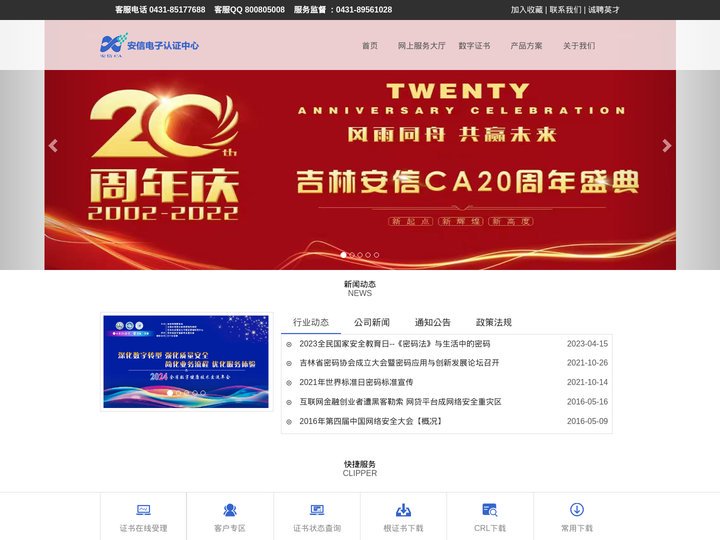Select fourth banner carousel dot
720x540 pixels.
[x=368, y=255]
